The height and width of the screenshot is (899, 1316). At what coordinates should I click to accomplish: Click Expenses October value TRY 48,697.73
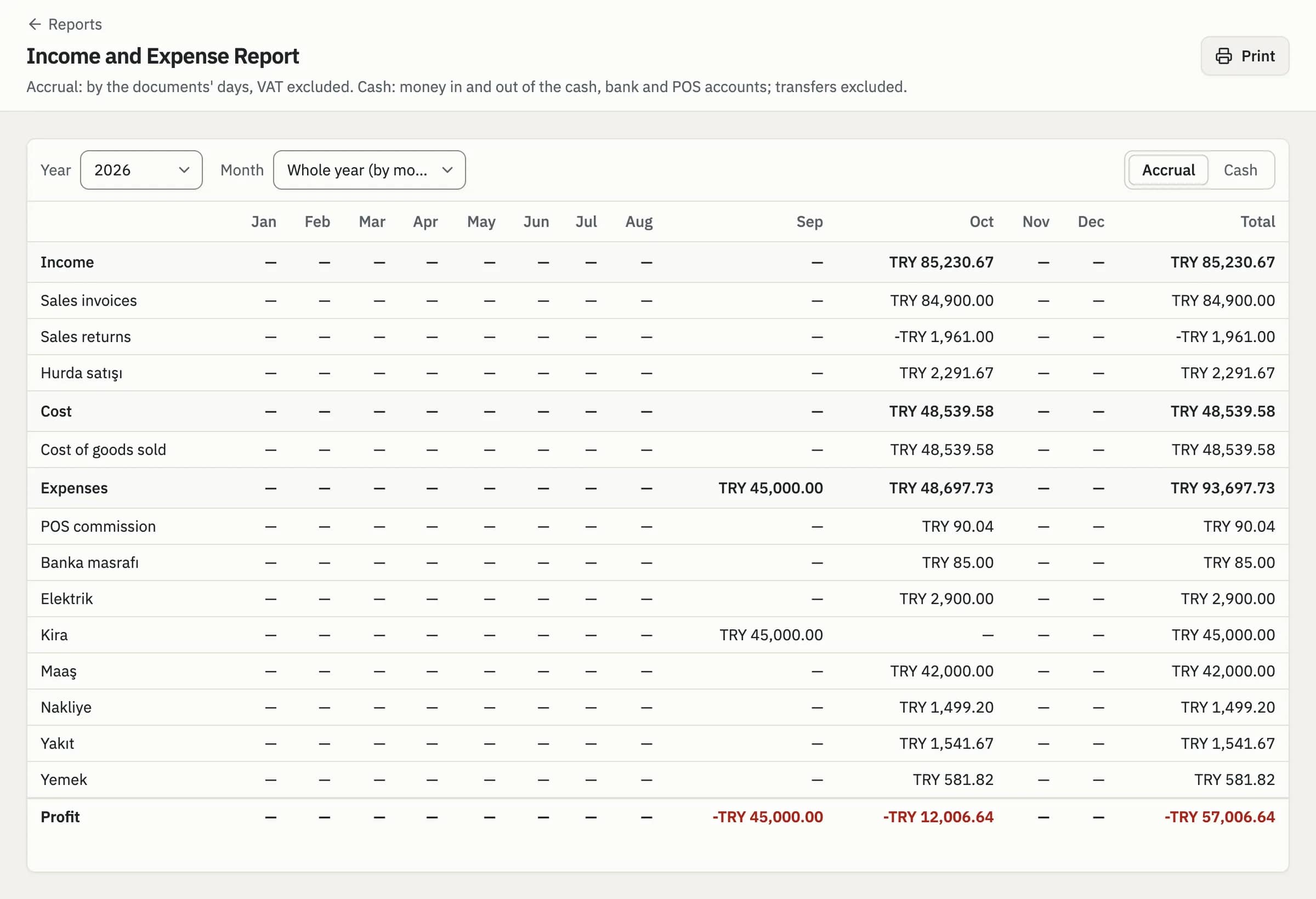coord(941,488)
